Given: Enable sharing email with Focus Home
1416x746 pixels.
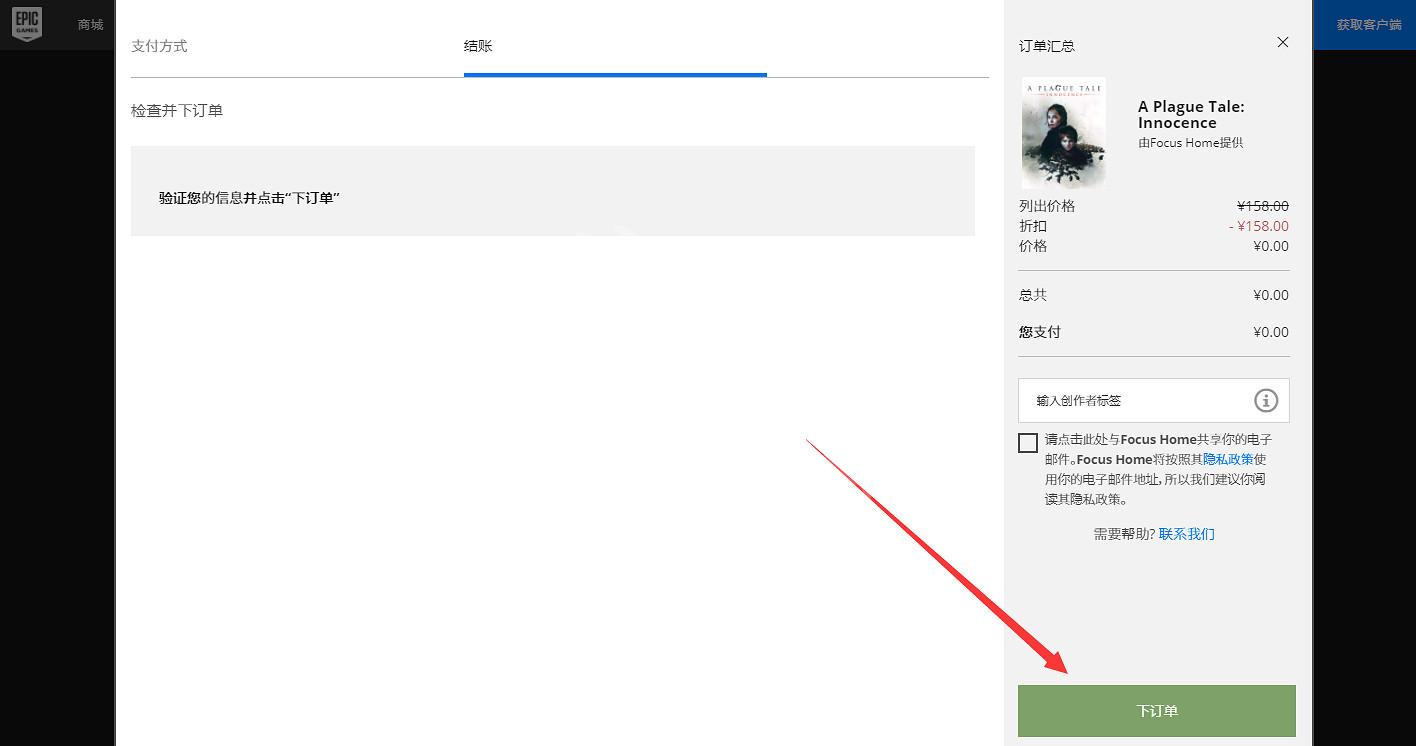Looking at the screenshot, I should tap(1028, 443).
